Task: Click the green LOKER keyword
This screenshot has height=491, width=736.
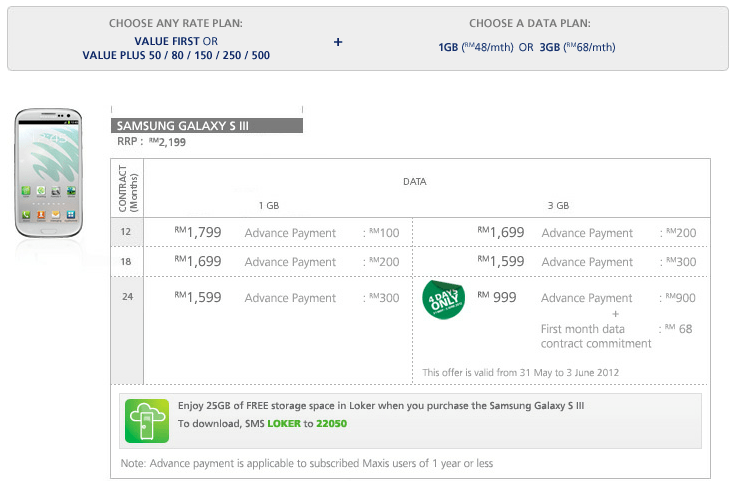Action: click(x=284, y=423)
